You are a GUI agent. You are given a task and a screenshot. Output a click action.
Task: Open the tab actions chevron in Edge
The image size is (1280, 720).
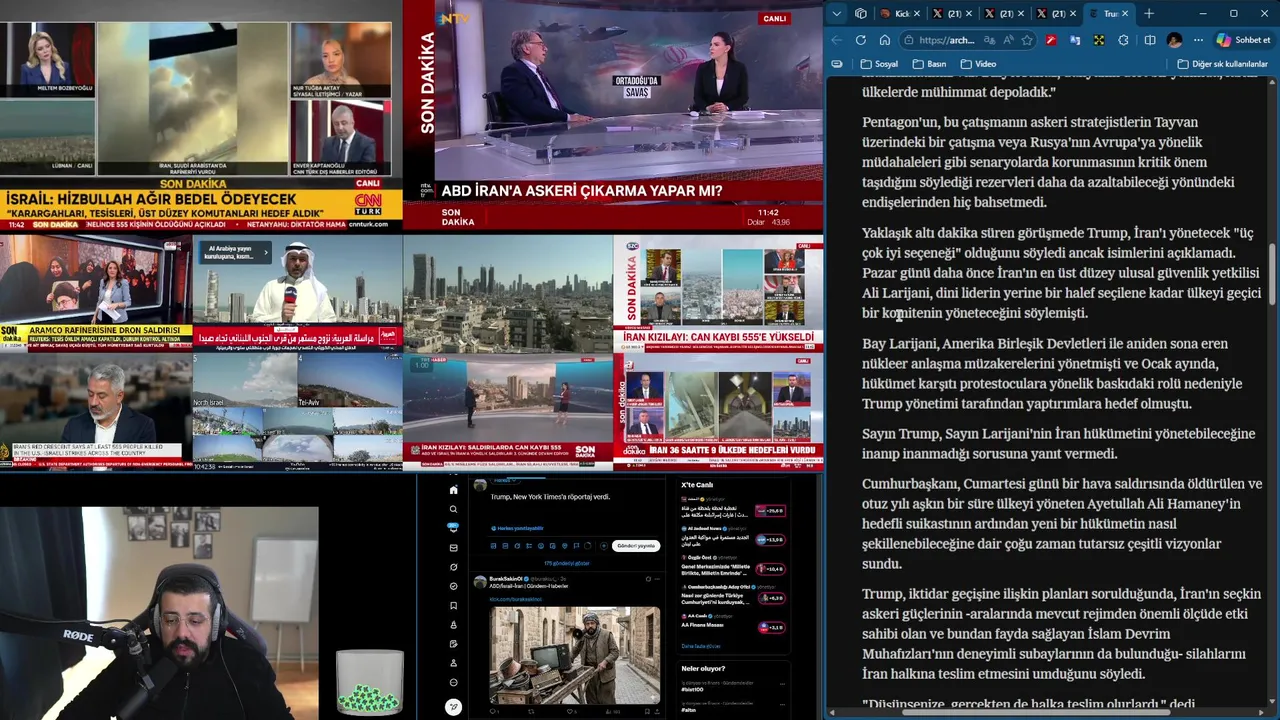(837, 13)
